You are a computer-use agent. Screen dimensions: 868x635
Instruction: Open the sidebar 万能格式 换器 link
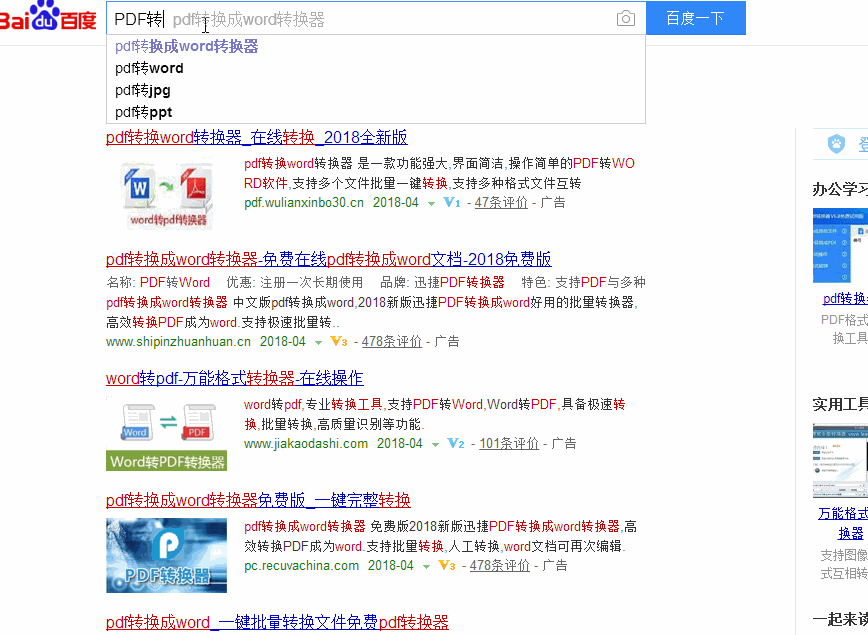point(844,523)
